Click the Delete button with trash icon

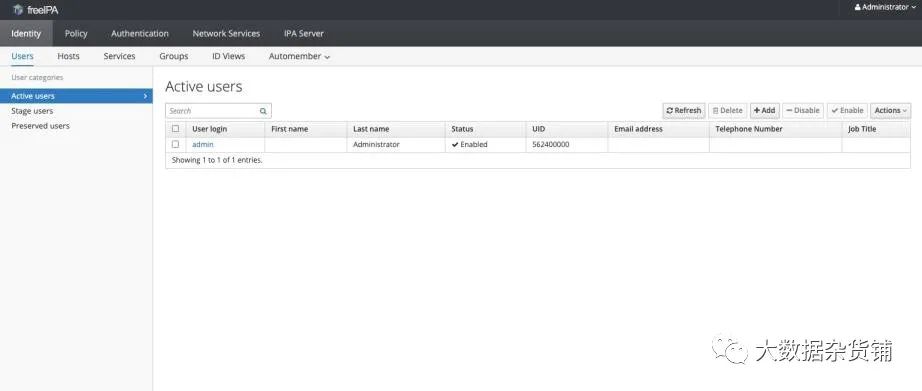pyautogui.click(x=727, y=111)
